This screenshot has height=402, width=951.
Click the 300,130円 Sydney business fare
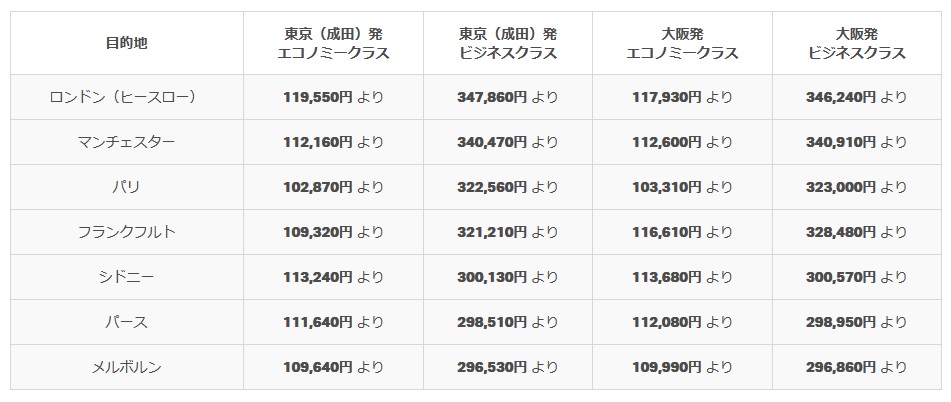[492, 277]
